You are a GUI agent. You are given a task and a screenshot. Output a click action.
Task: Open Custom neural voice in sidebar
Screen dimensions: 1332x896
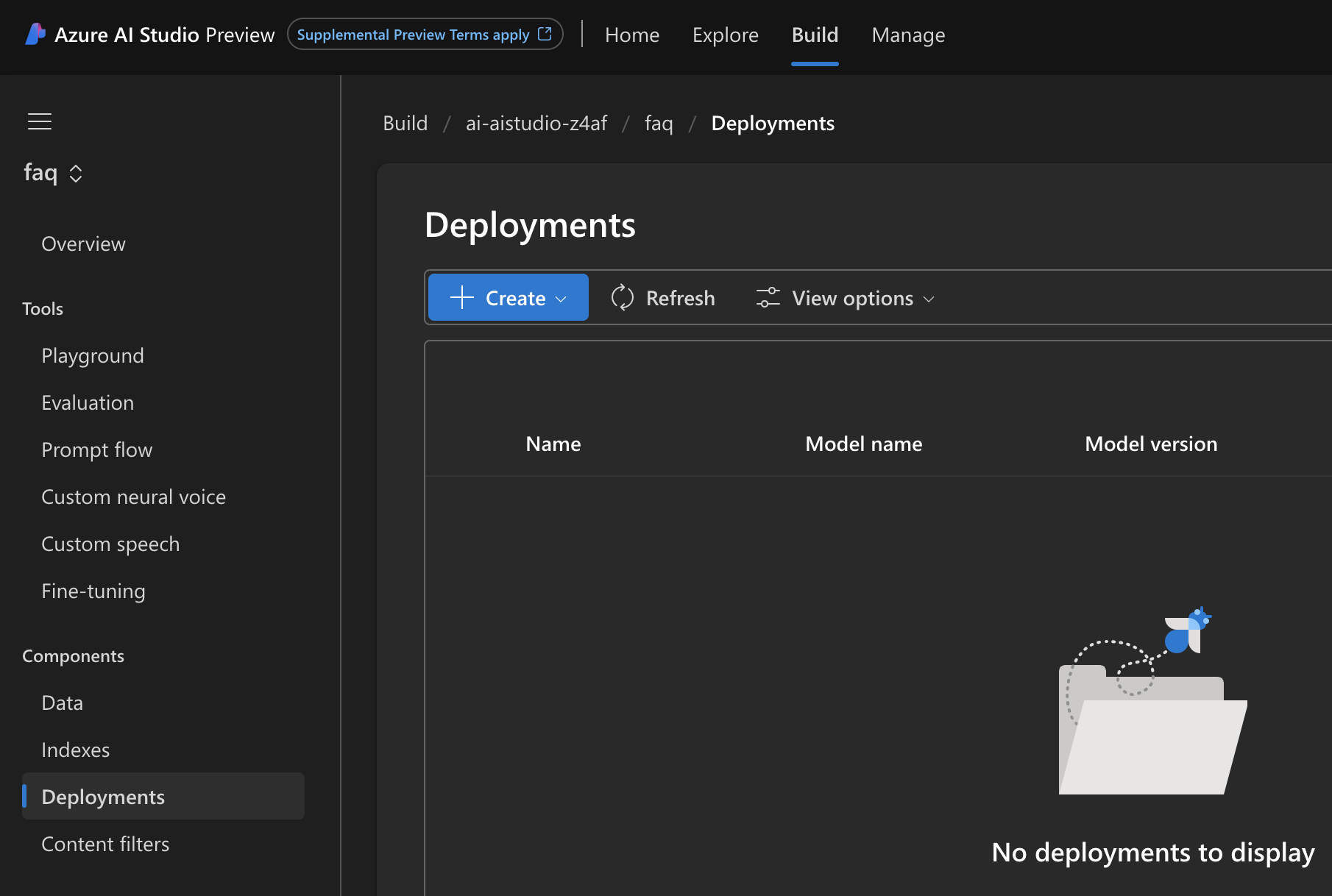[133, 497]
